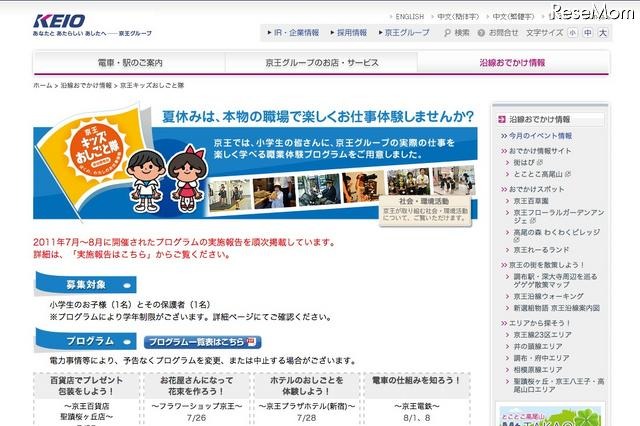Open the ENGLISH language link

coord(409,16)
